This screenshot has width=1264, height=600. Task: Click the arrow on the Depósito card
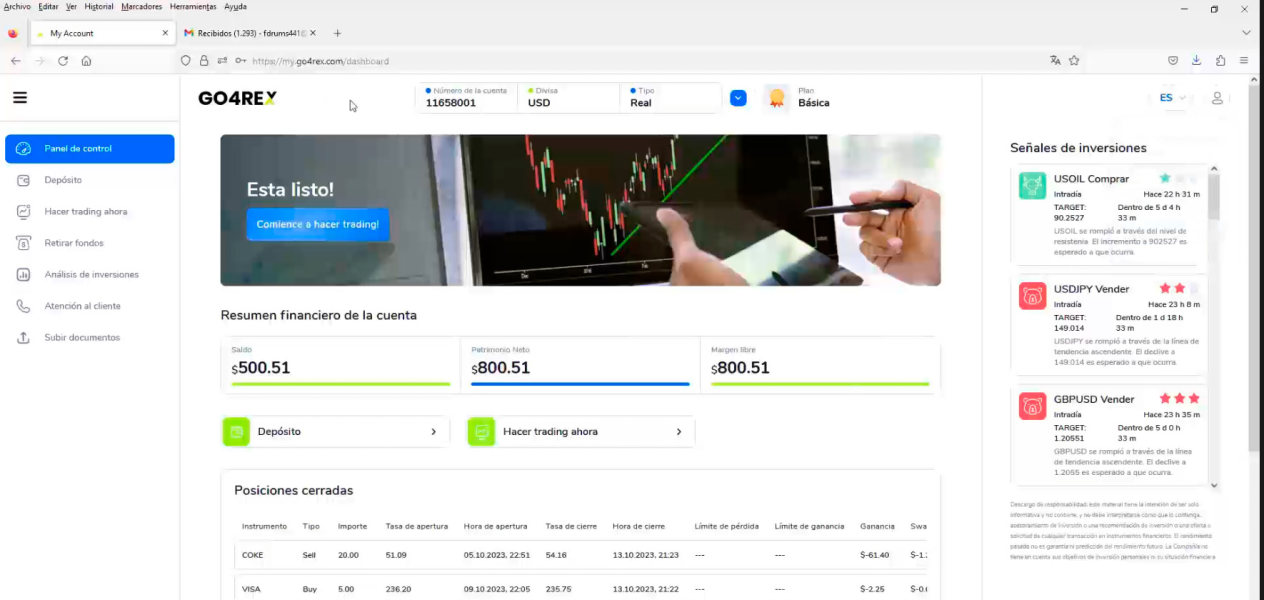[433, 432]
